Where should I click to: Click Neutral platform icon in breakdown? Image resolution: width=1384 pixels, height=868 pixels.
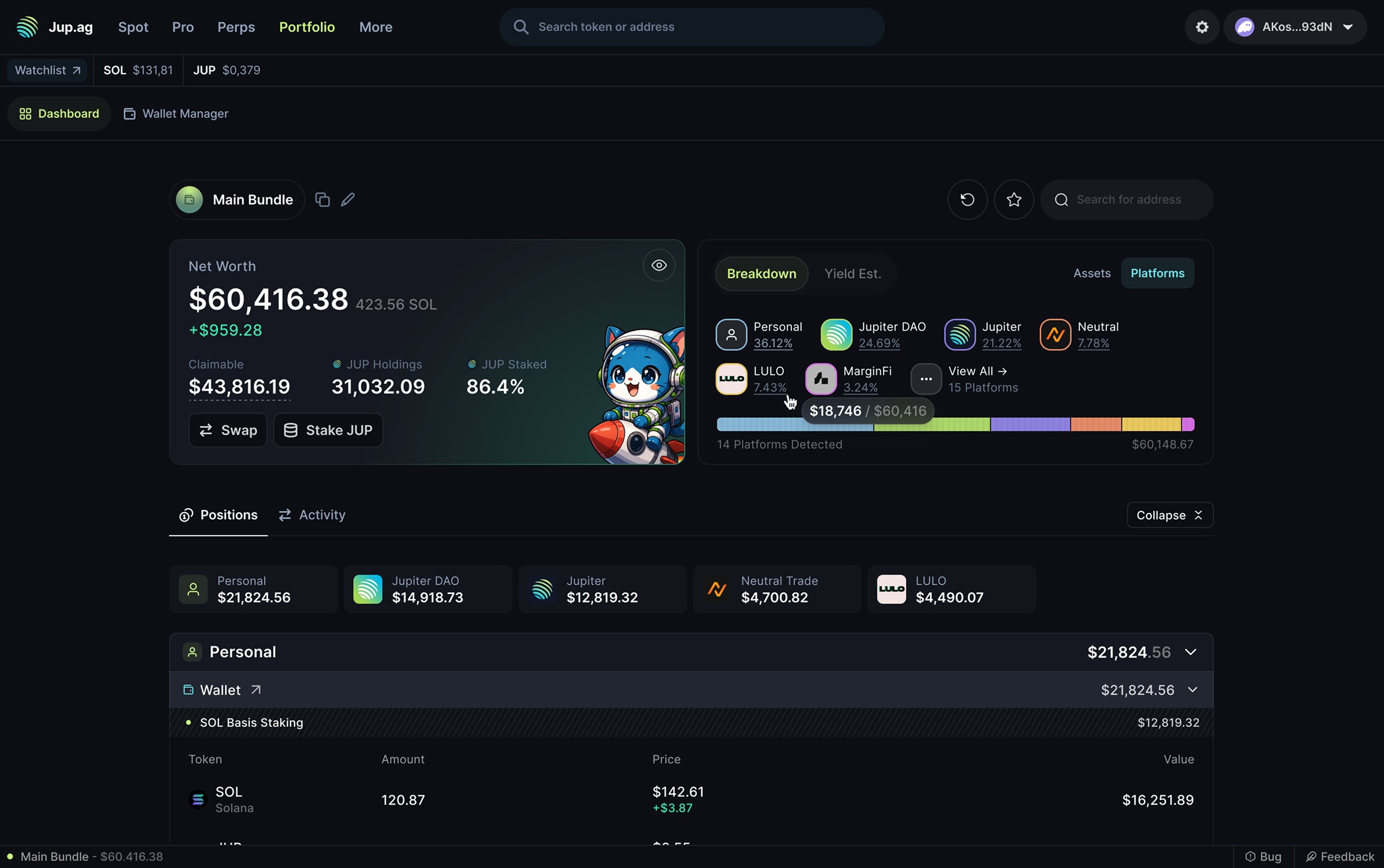pyautogui.click(x=1055, y=335)
